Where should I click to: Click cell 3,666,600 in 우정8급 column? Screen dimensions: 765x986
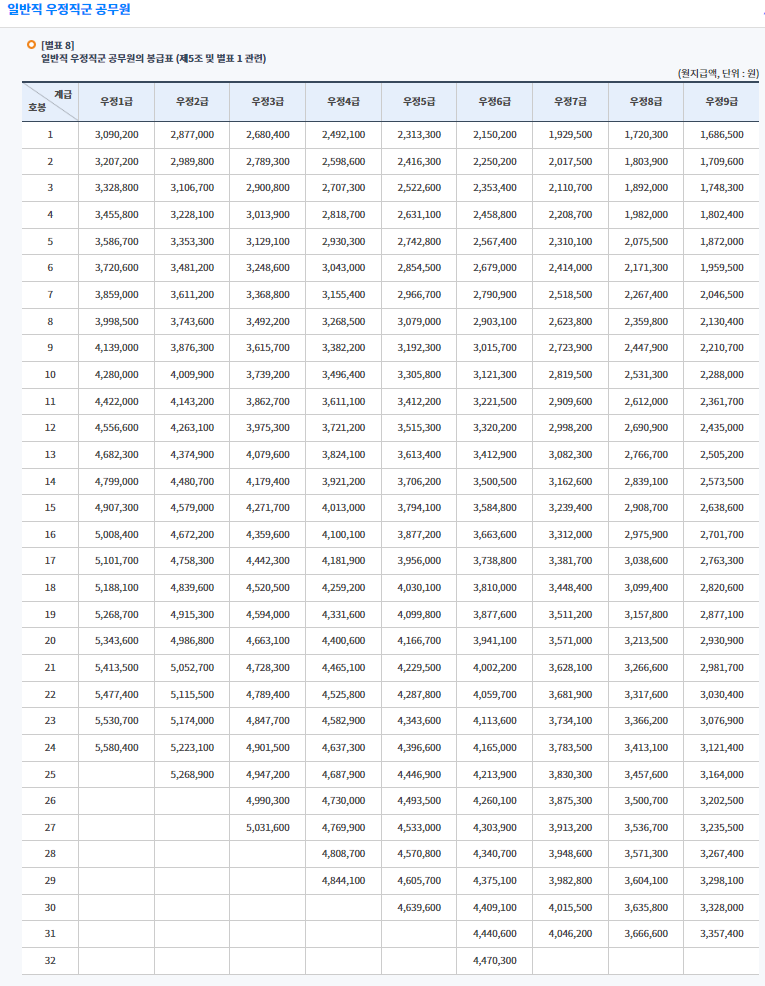tap(646, 933)
